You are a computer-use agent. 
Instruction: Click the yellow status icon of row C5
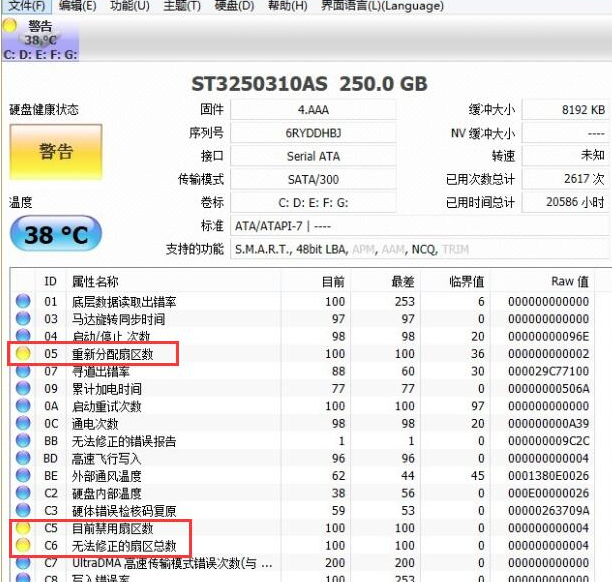[23, 528]
